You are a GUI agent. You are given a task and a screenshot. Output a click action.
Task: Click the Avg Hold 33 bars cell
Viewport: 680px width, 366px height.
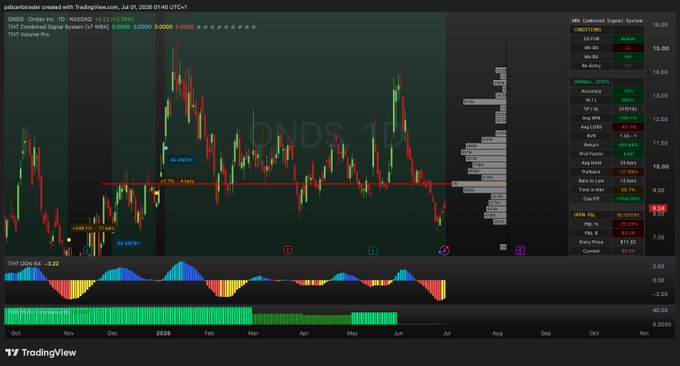click(628, 163)
